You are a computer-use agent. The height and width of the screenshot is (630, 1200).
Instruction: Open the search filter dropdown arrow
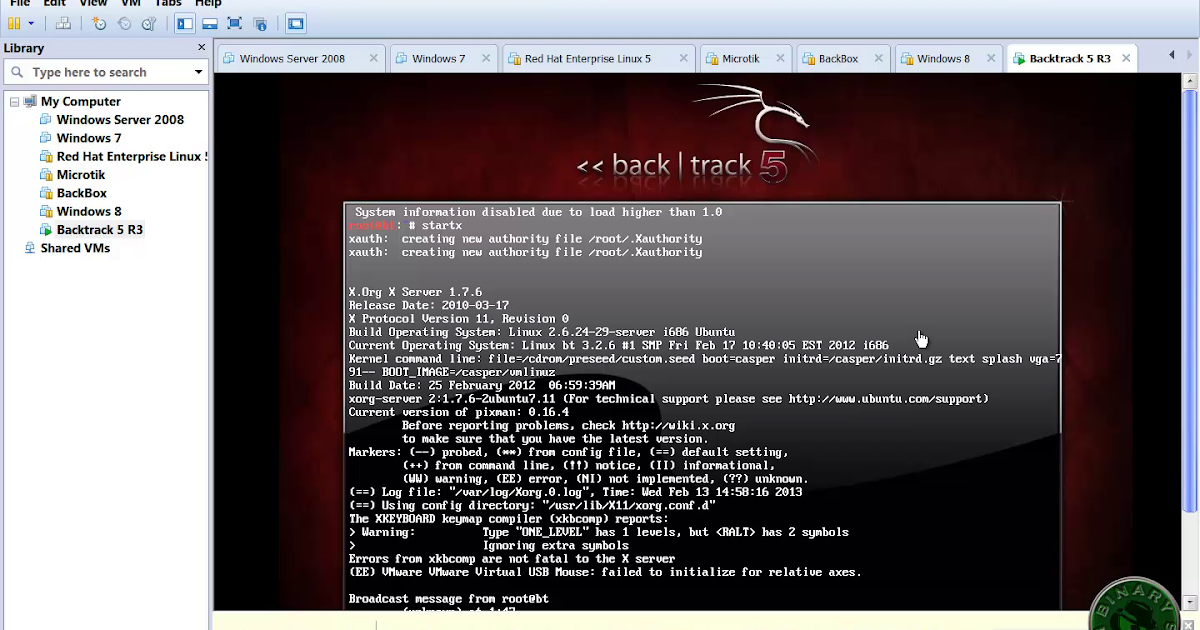[198, 72]
